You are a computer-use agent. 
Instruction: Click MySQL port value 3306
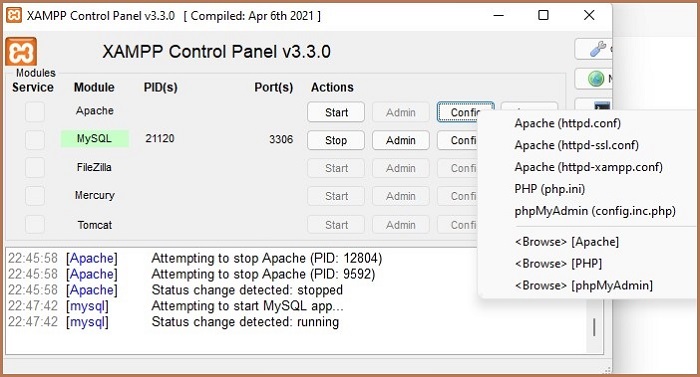pos(281,139)
